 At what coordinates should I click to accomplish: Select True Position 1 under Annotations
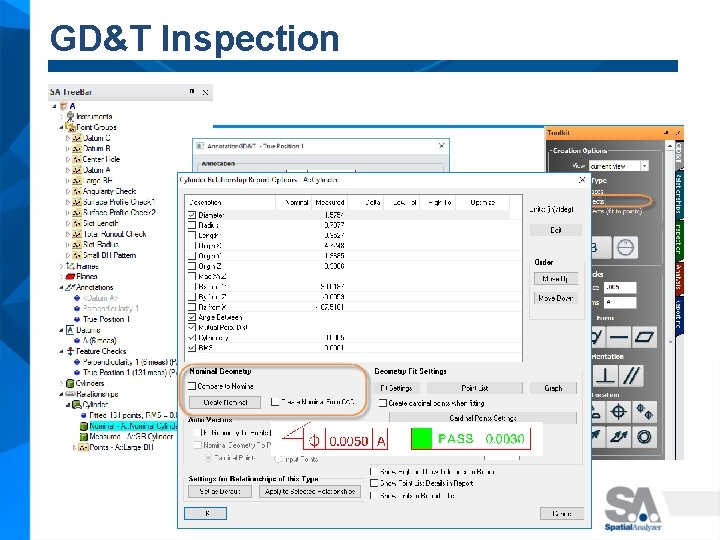(x=107, y=319)
